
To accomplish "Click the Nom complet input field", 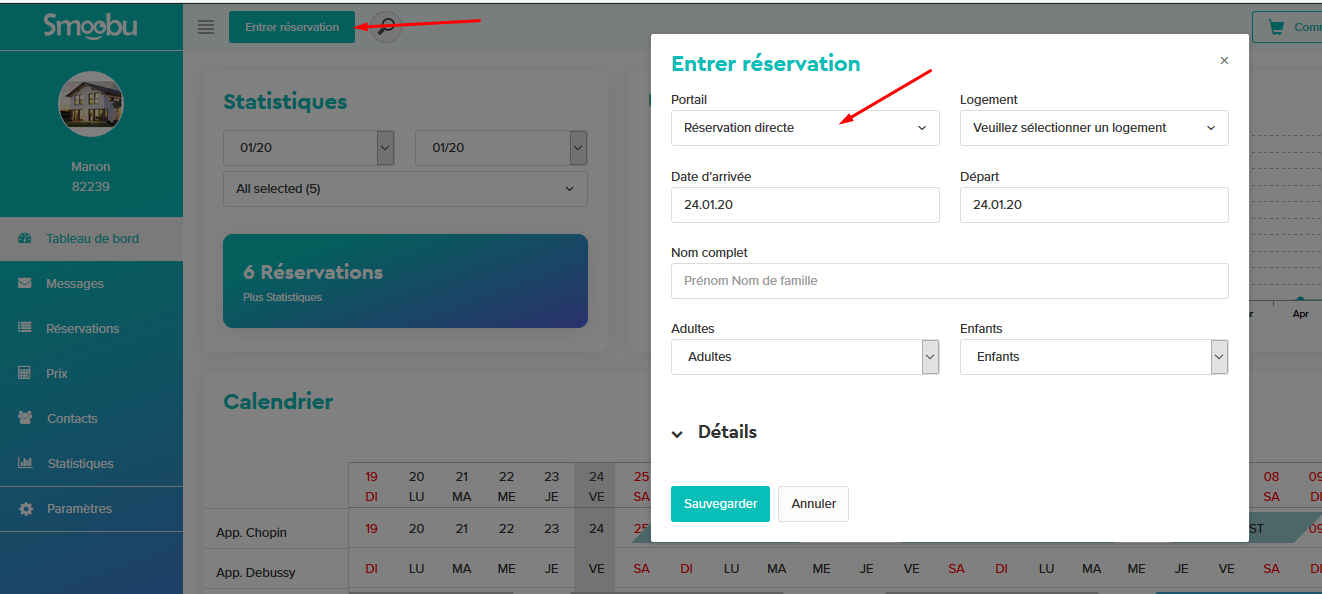I will [949, 281].
